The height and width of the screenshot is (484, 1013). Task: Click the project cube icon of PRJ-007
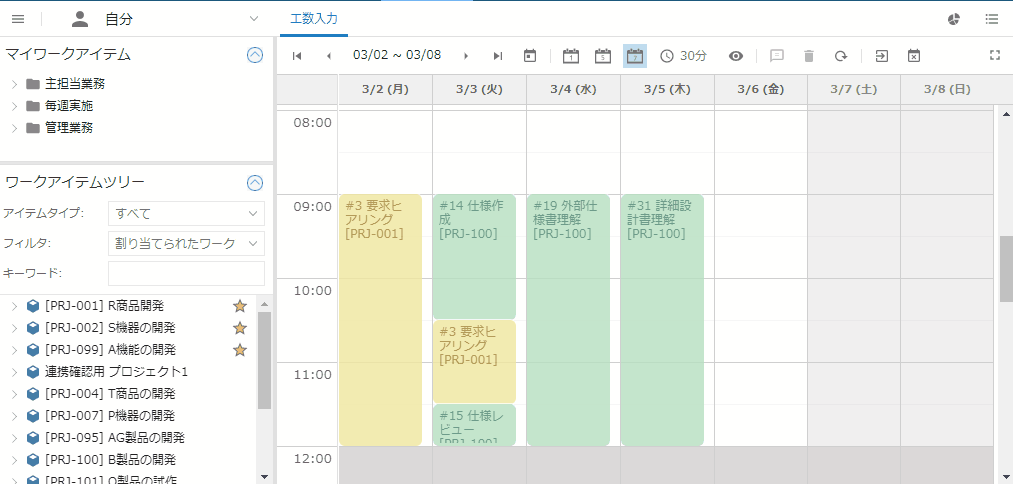coord(33,416)
